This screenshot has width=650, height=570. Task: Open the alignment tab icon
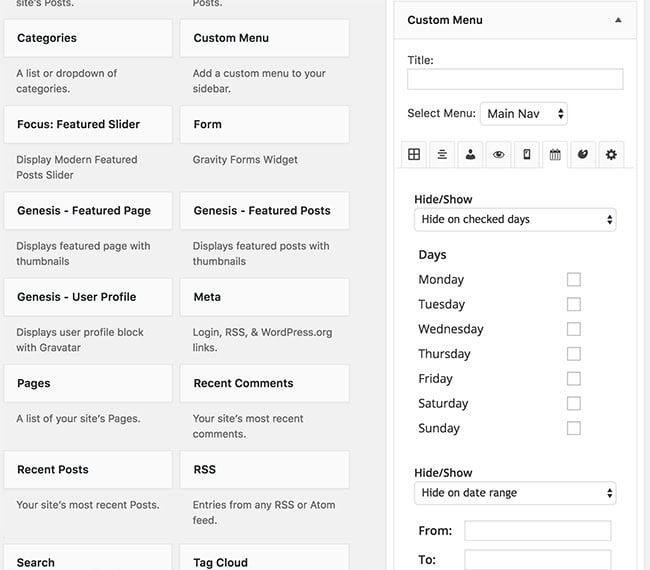click(442, 155)
